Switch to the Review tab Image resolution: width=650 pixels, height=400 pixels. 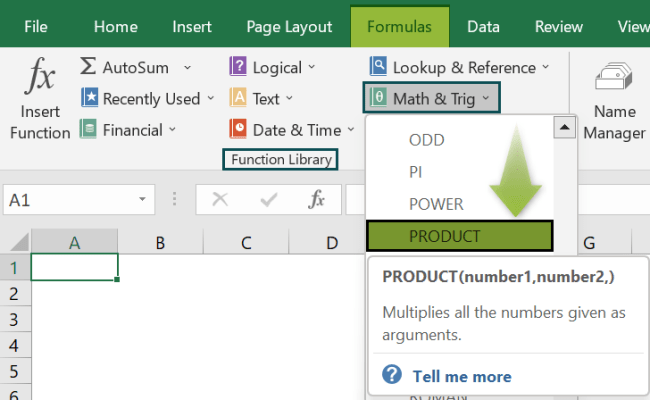click(x=559, y=27)
